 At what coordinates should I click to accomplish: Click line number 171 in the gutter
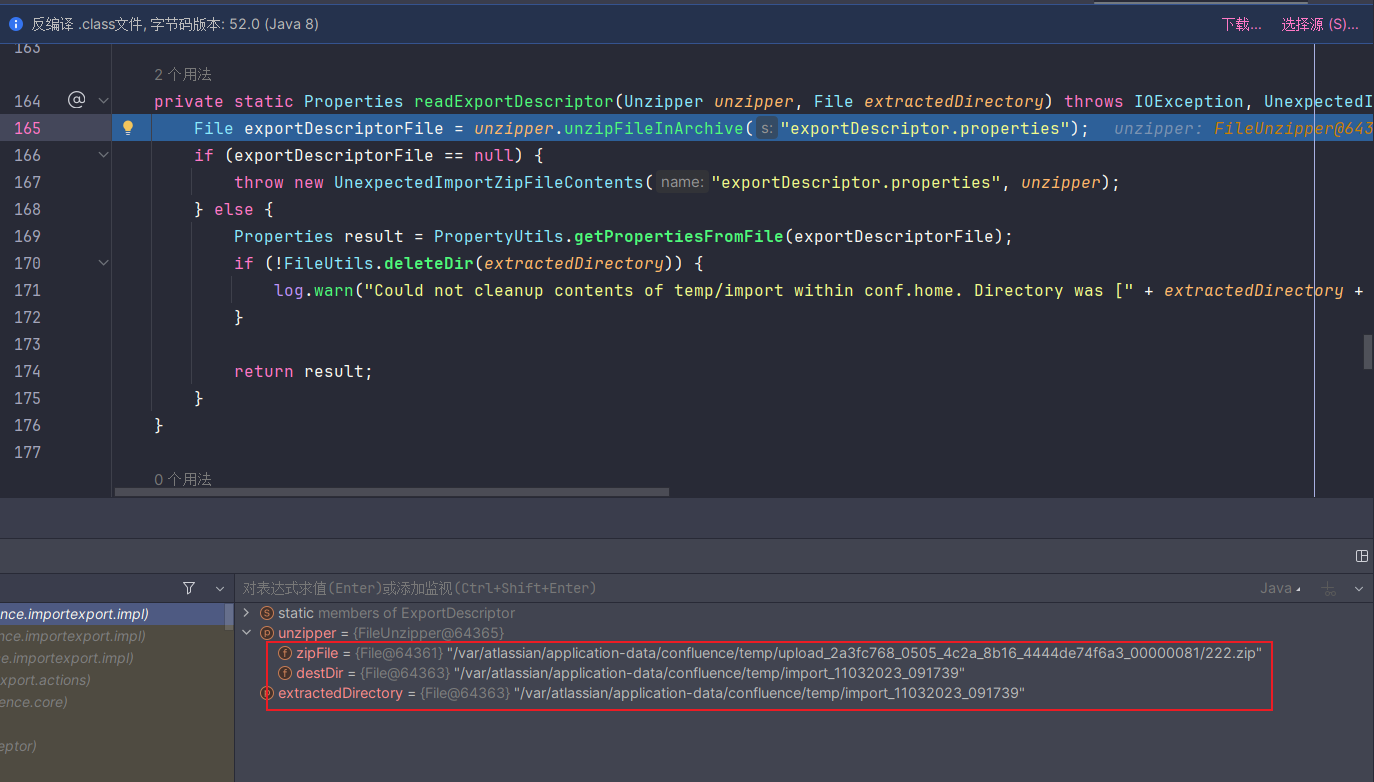click(28, 290)
